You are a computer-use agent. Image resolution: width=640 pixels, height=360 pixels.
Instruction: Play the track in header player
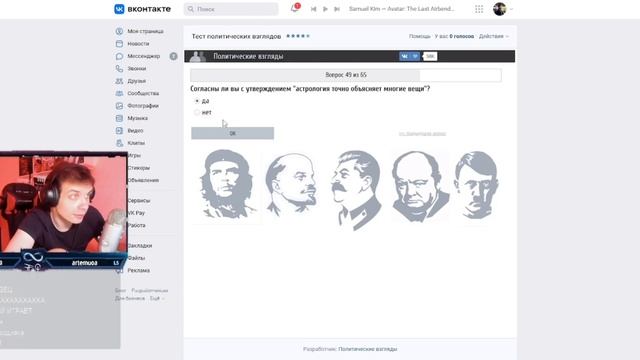(325, 9)
